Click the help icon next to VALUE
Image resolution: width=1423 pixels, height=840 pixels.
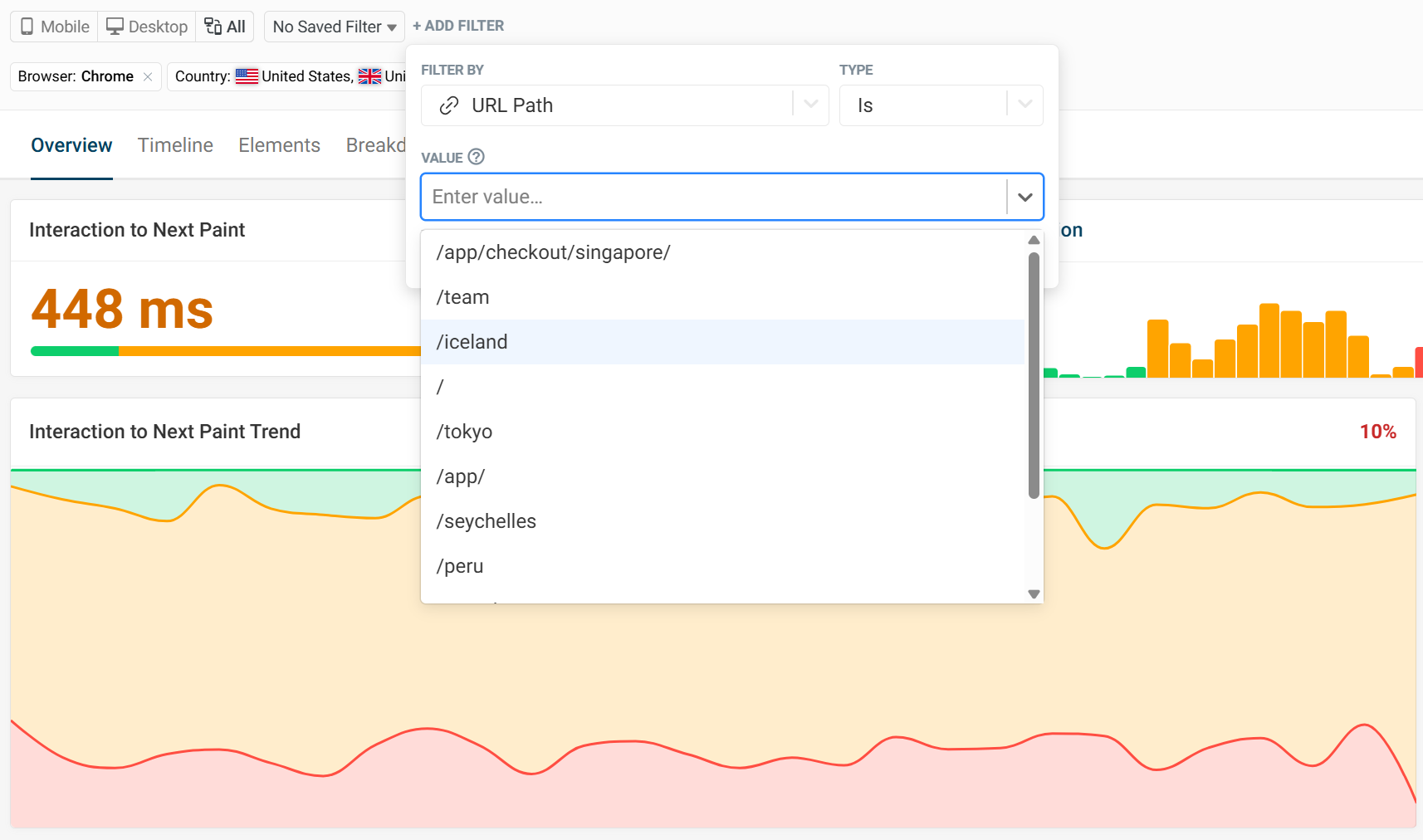[476, 157]
